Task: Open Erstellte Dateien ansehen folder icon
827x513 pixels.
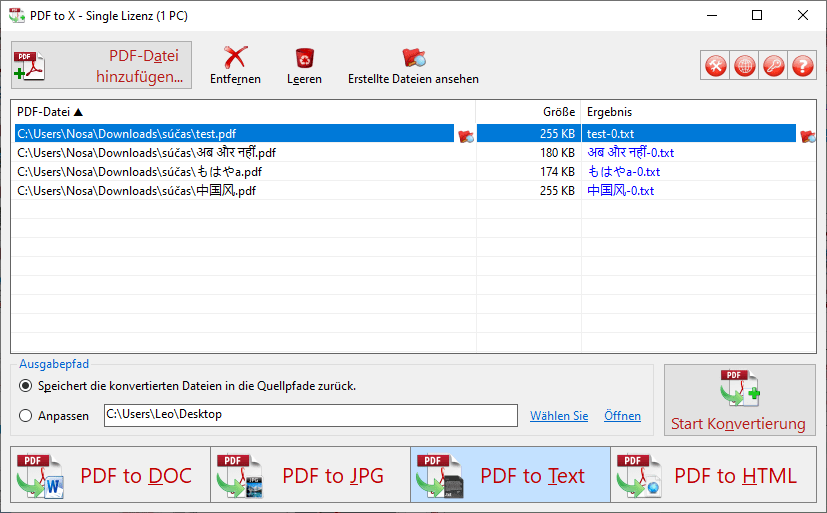Action: point(414,57)
